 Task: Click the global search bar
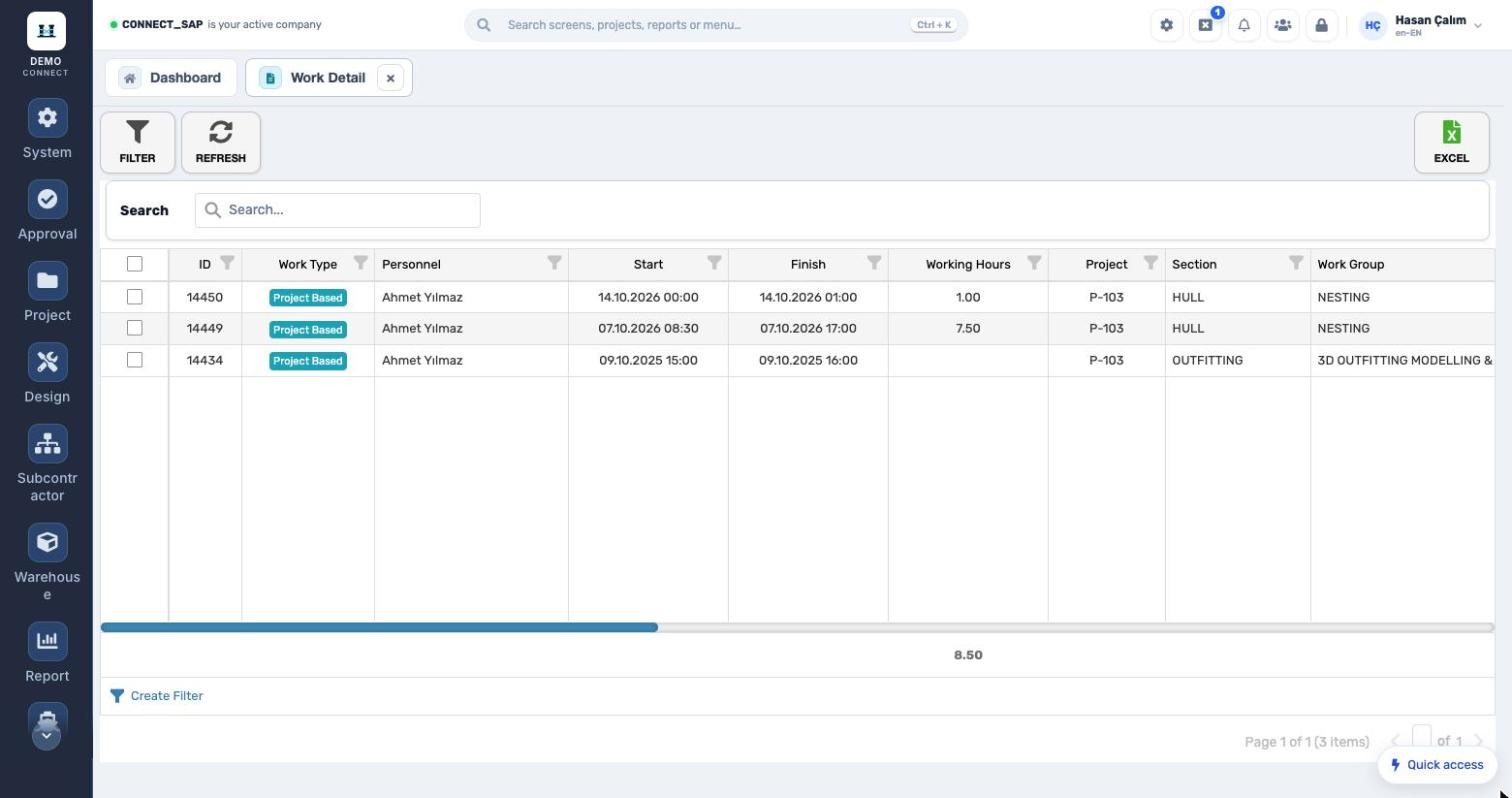(x=716, y=25)
